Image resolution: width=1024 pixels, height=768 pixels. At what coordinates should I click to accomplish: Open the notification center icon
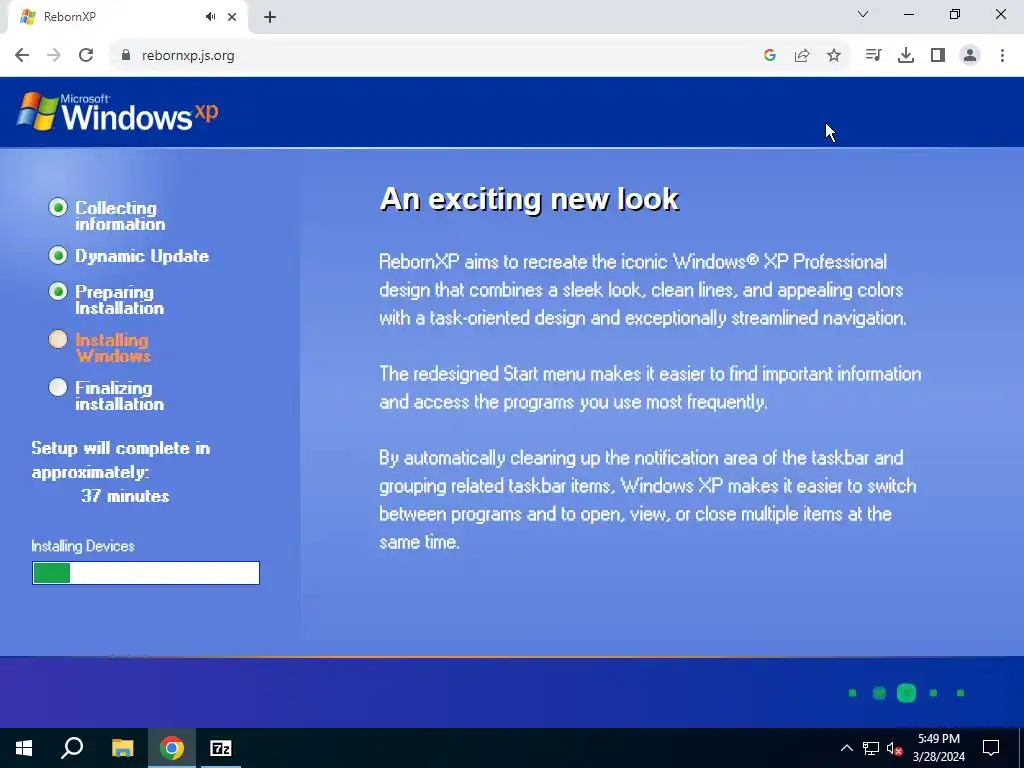click(991, 748)
